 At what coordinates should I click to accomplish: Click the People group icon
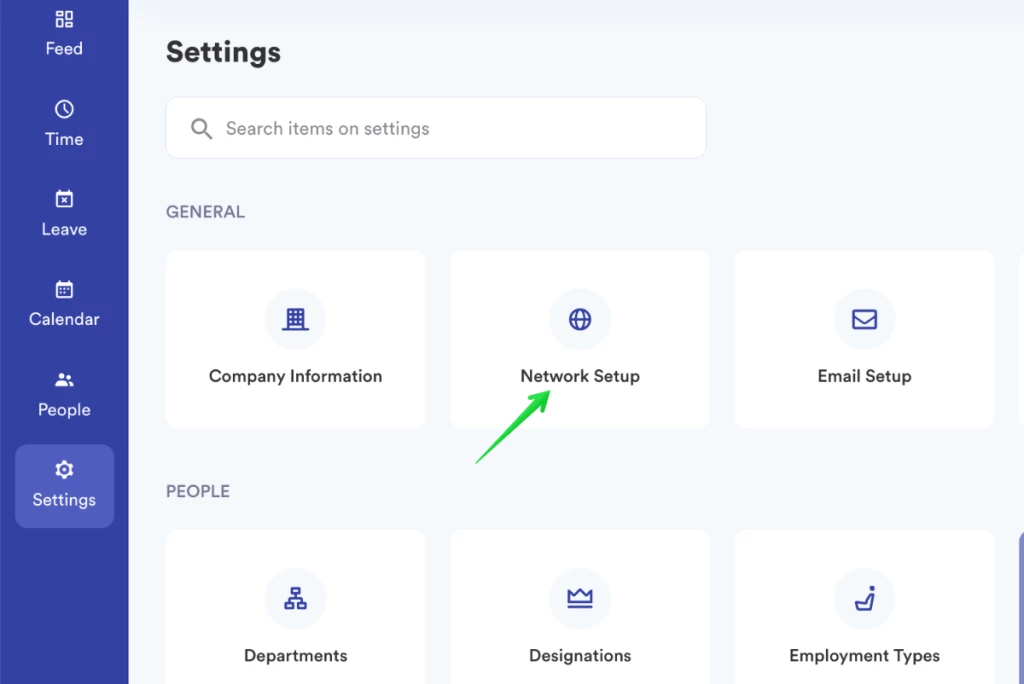click(64, 380)
